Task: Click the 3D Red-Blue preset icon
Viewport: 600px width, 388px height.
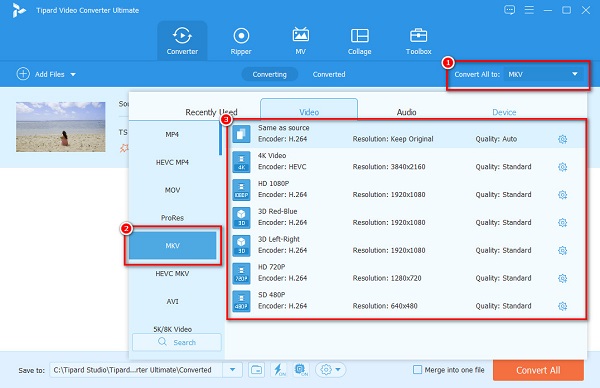Action: [x=241, y=217]
